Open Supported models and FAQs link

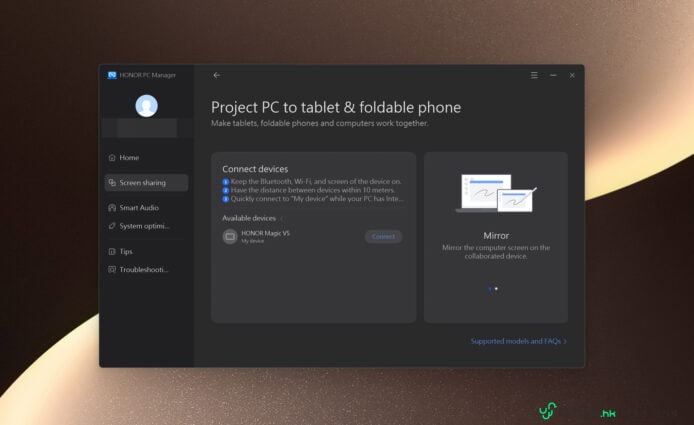click(518, 341)
